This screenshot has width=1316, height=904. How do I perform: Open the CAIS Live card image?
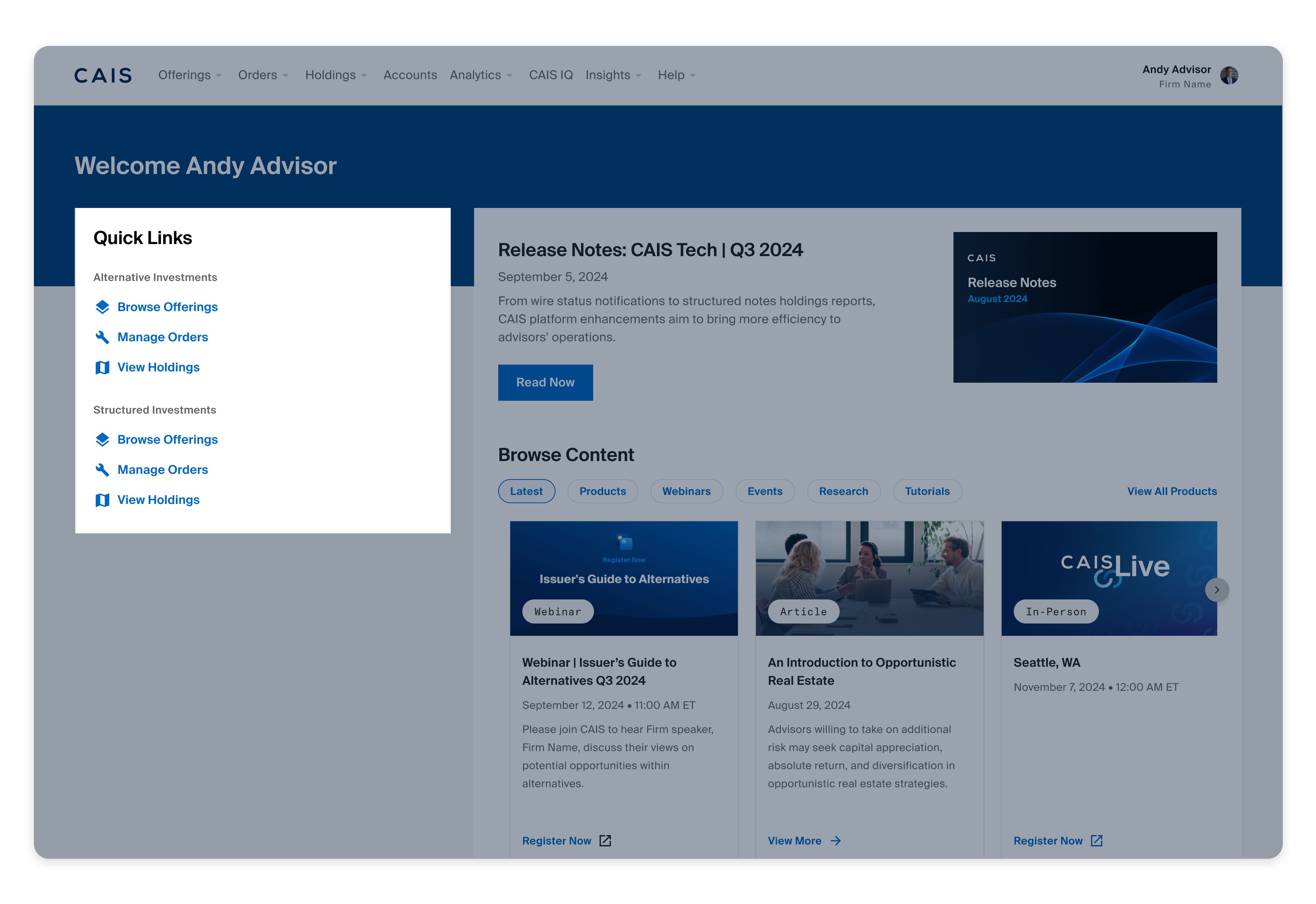[1109, 578]
